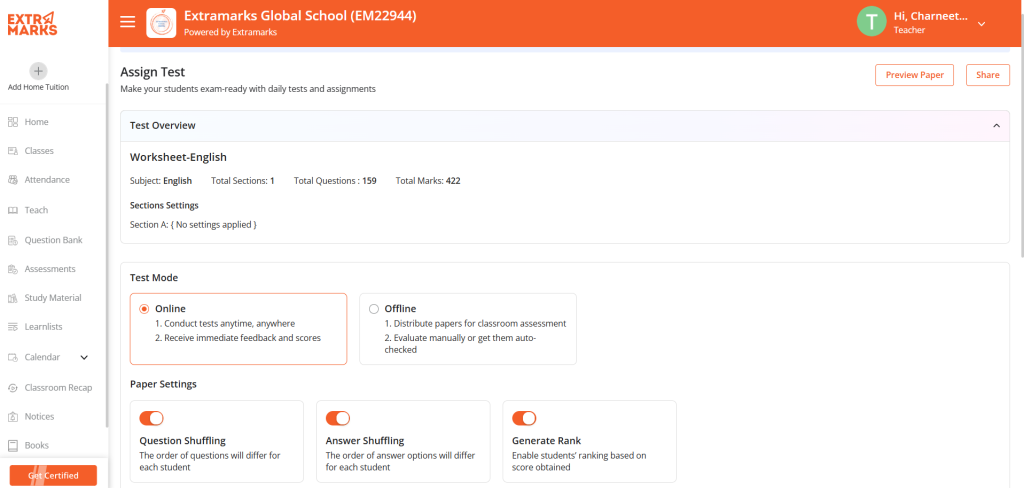This screenshot has width=1024, height=488.
Task: Disable the Answer Shuffling toggle
Action: [338, 418]
